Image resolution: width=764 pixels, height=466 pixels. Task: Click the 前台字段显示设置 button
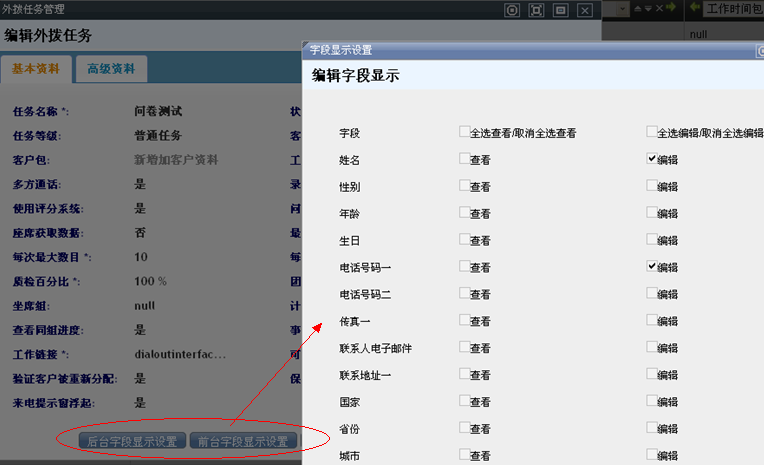click(x=242, y=441)
